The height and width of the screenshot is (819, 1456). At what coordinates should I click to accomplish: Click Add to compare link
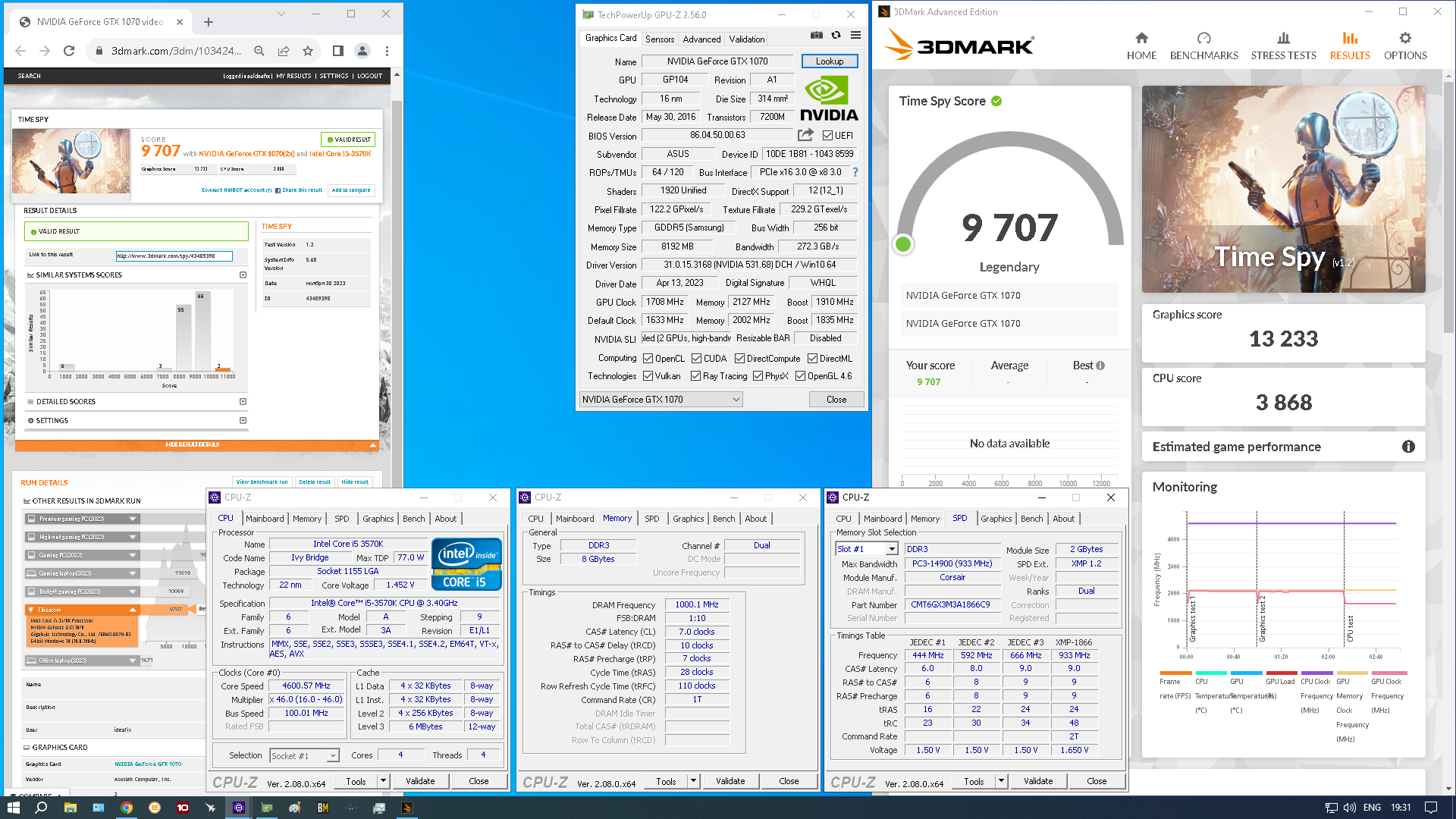click(351, 190)
